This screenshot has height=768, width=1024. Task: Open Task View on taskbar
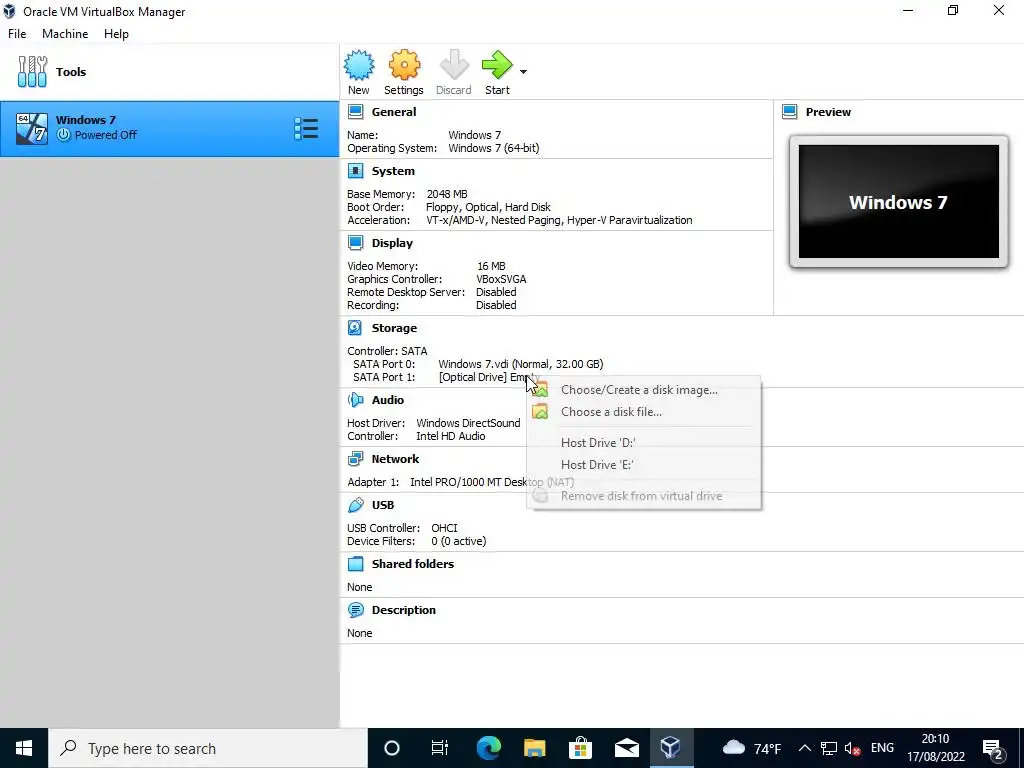(440, 748)
